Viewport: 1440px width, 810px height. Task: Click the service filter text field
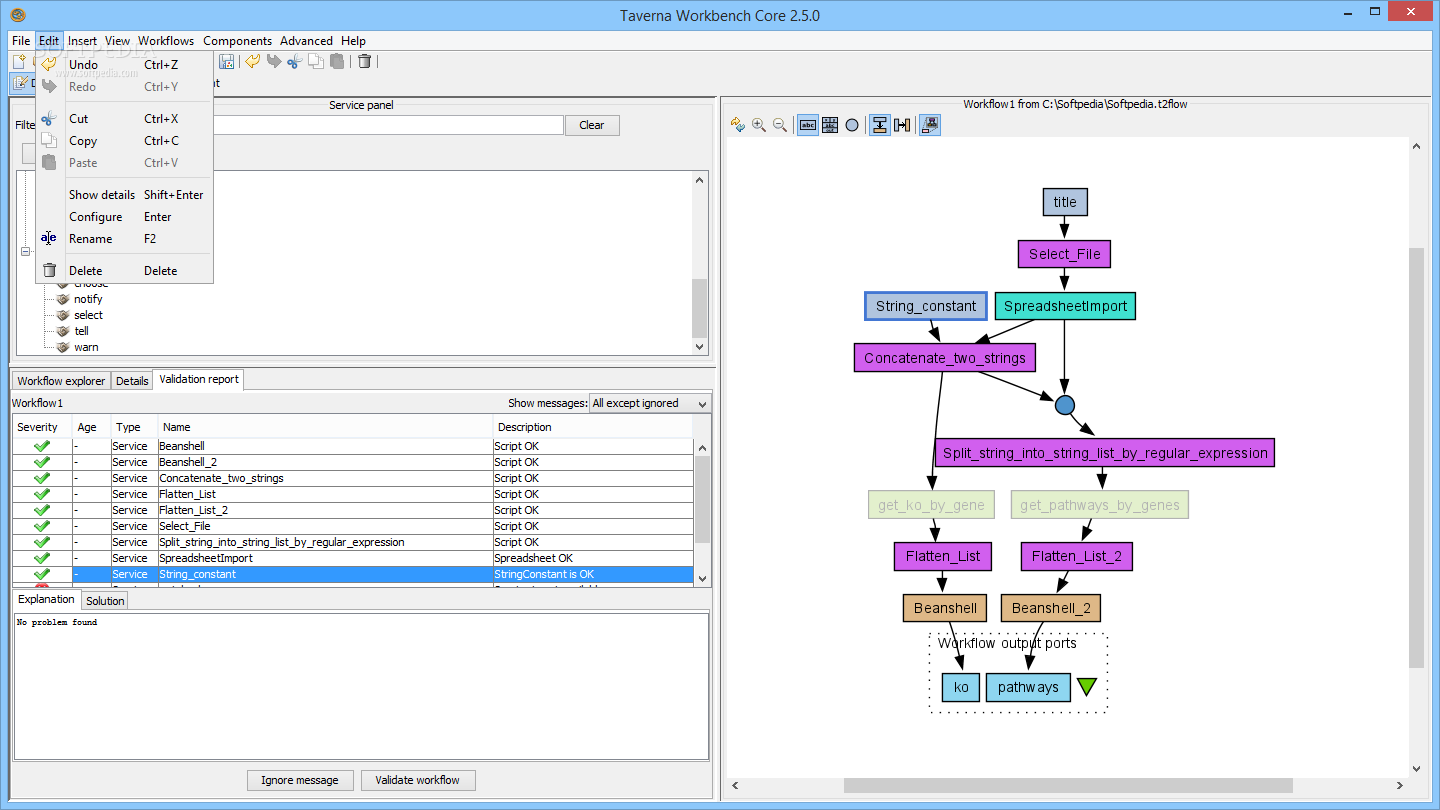click(x=388, y=125)
